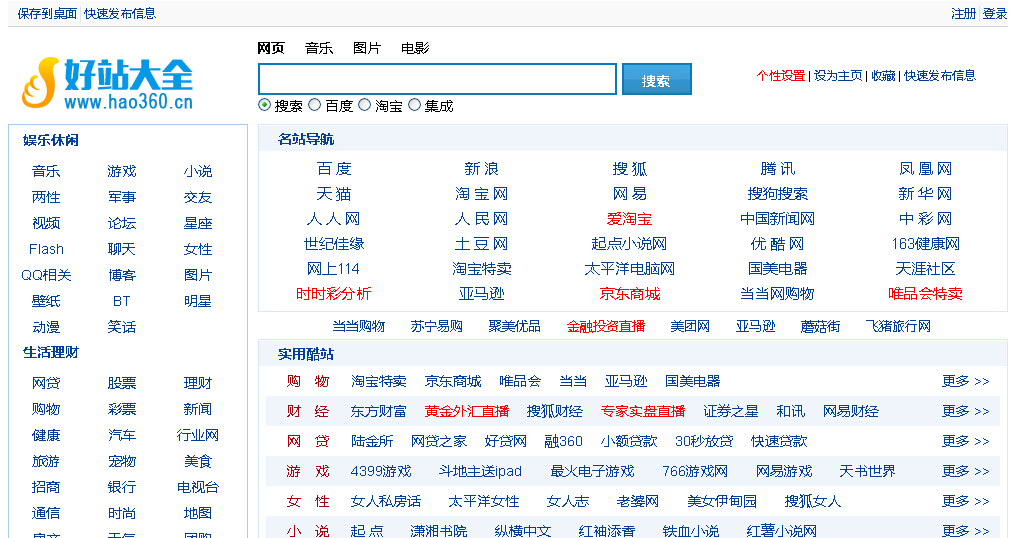The height and width of the screenshot is (538, 1035).
Task: Open 4399游戏 in the 游戏 row
Action: pyautogui.click(x=381, y=471)
